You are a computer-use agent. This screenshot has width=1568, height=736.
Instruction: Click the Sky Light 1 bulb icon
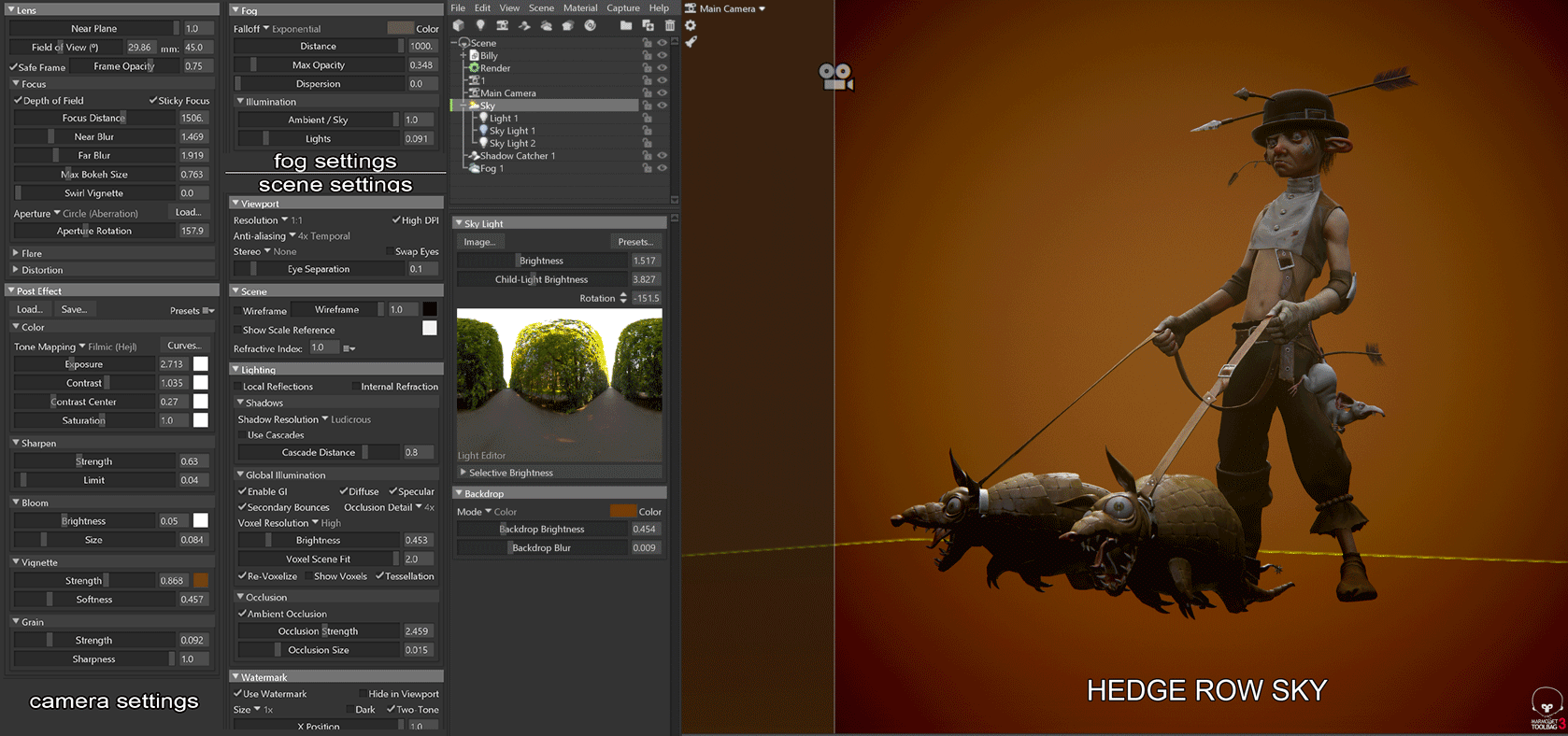coord(483,131)
